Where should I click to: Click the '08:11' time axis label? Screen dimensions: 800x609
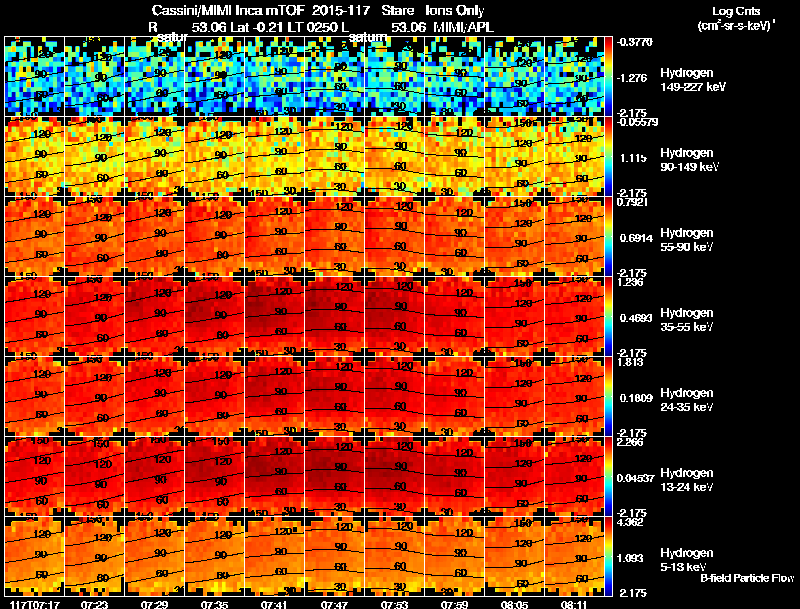point(574,604)
